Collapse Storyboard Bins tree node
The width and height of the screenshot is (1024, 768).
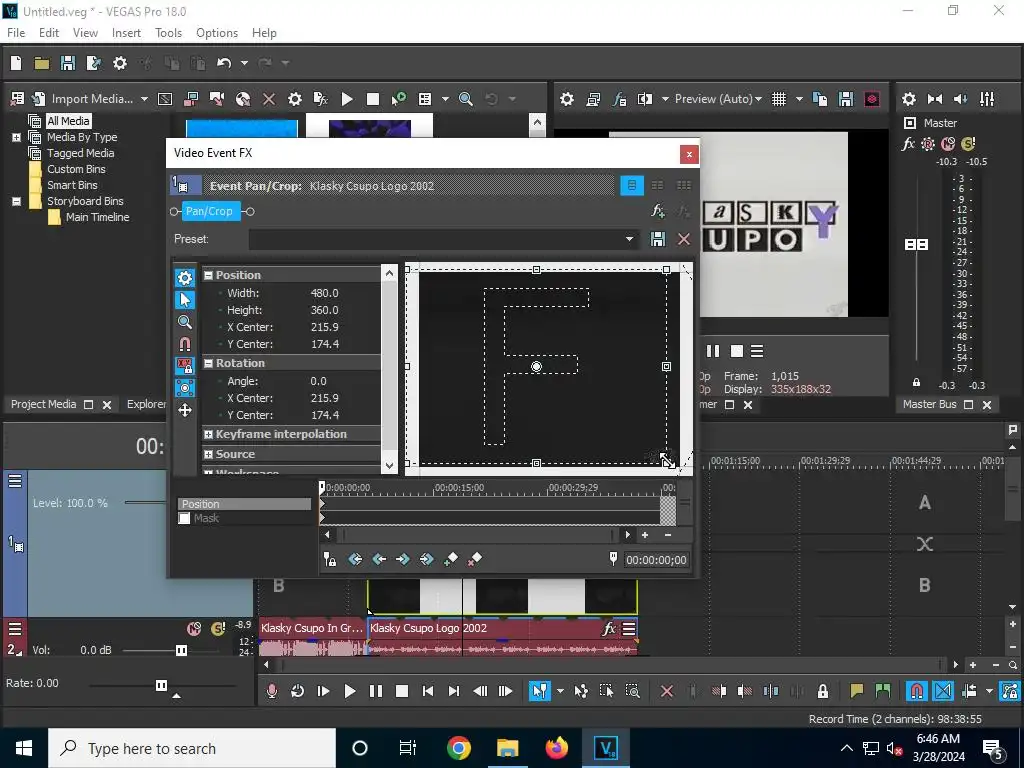click(16, 201)
